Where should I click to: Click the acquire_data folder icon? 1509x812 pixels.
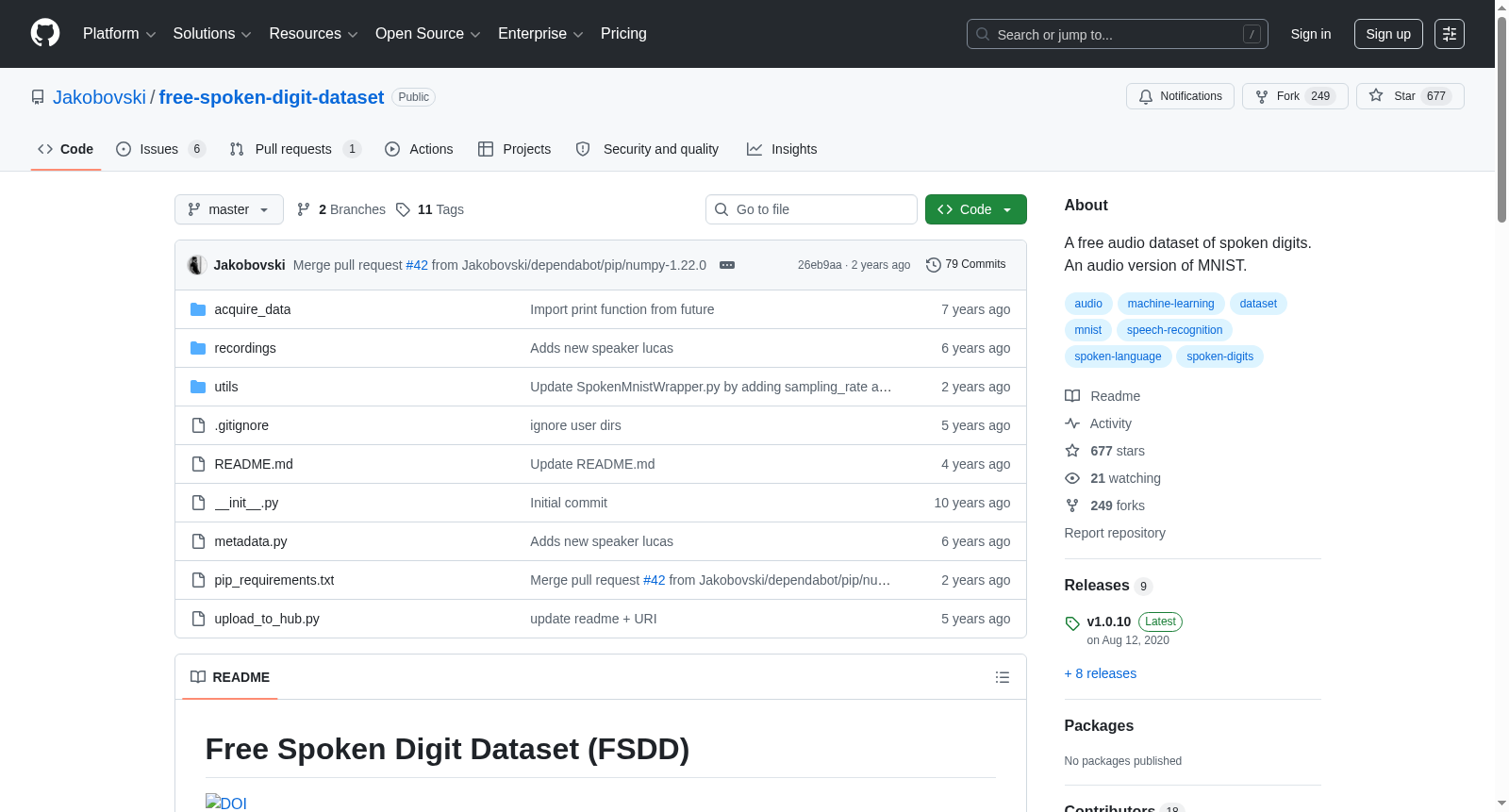coord(198,309)
